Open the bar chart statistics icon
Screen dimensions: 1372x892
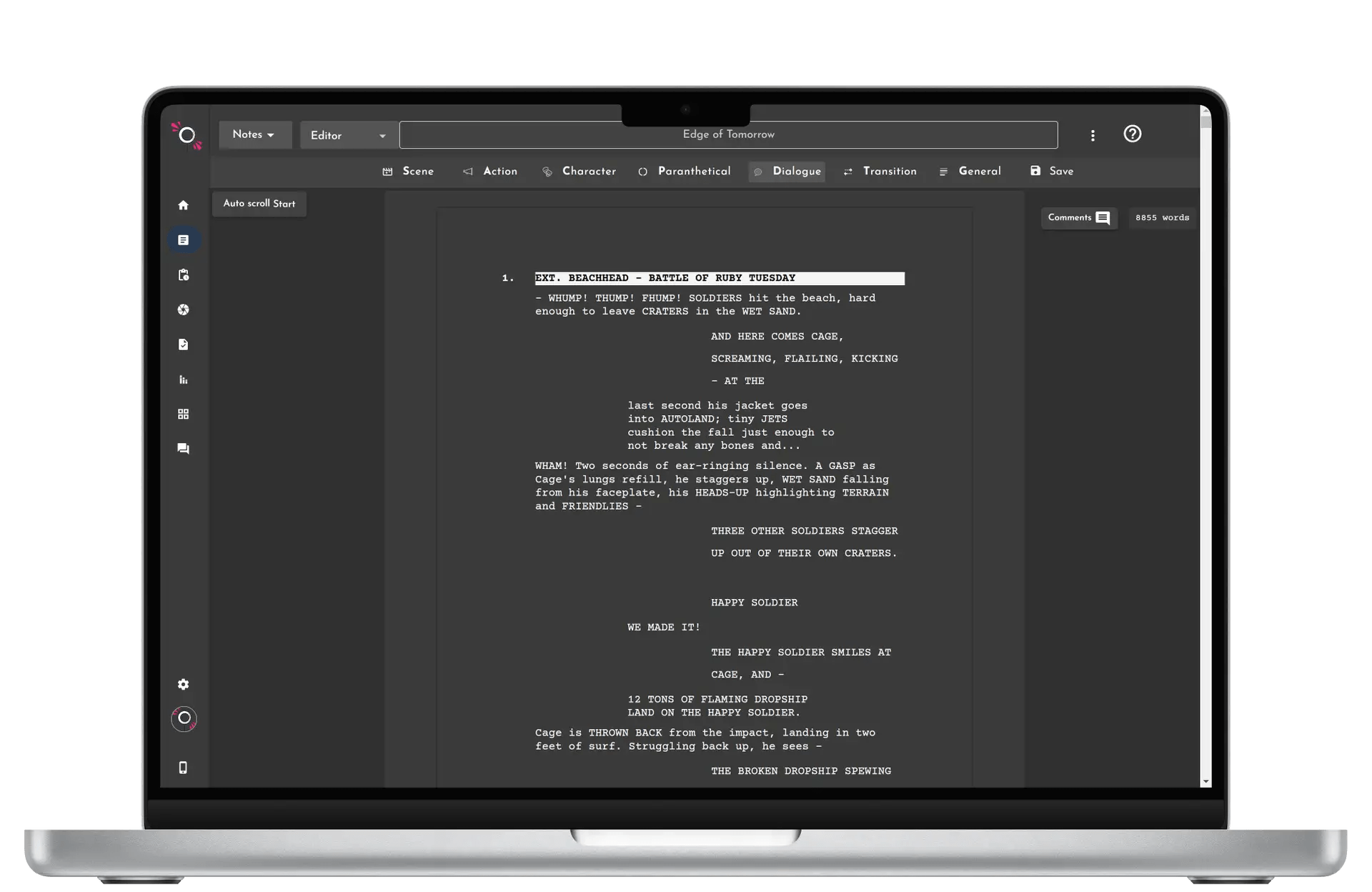point(183,380)
